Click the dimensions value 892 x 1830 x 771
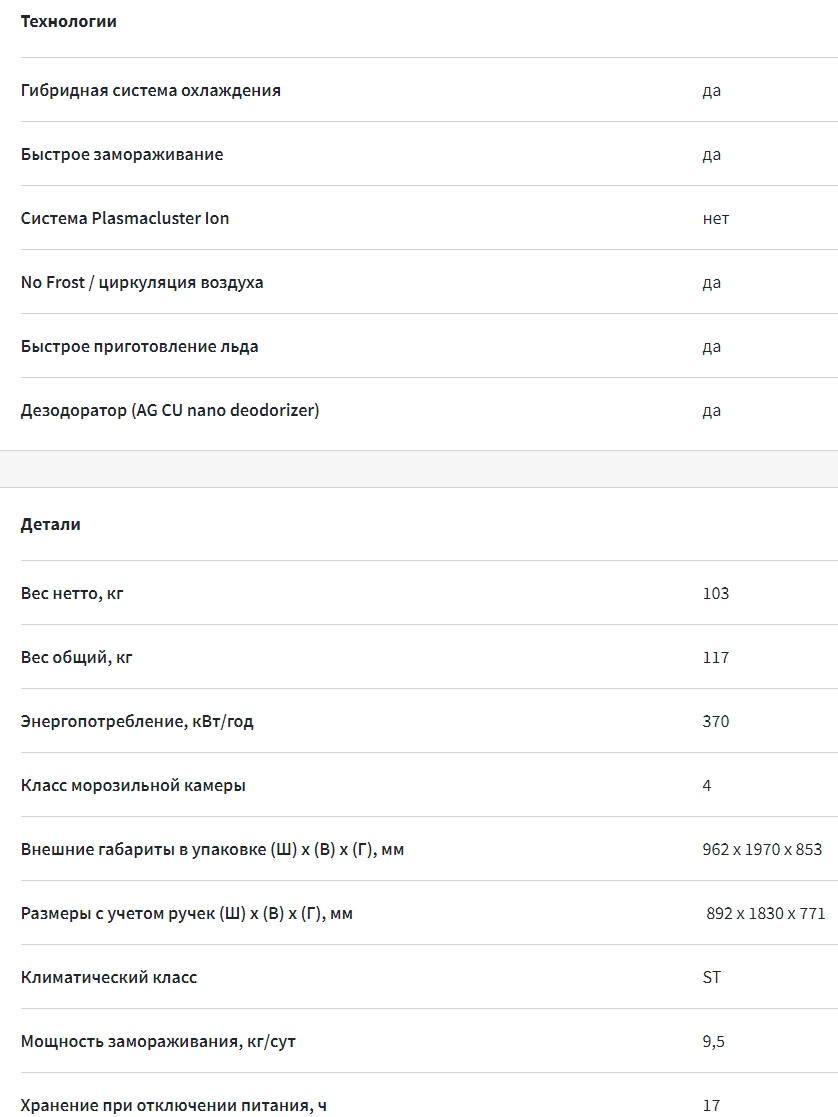 (765, 913)
